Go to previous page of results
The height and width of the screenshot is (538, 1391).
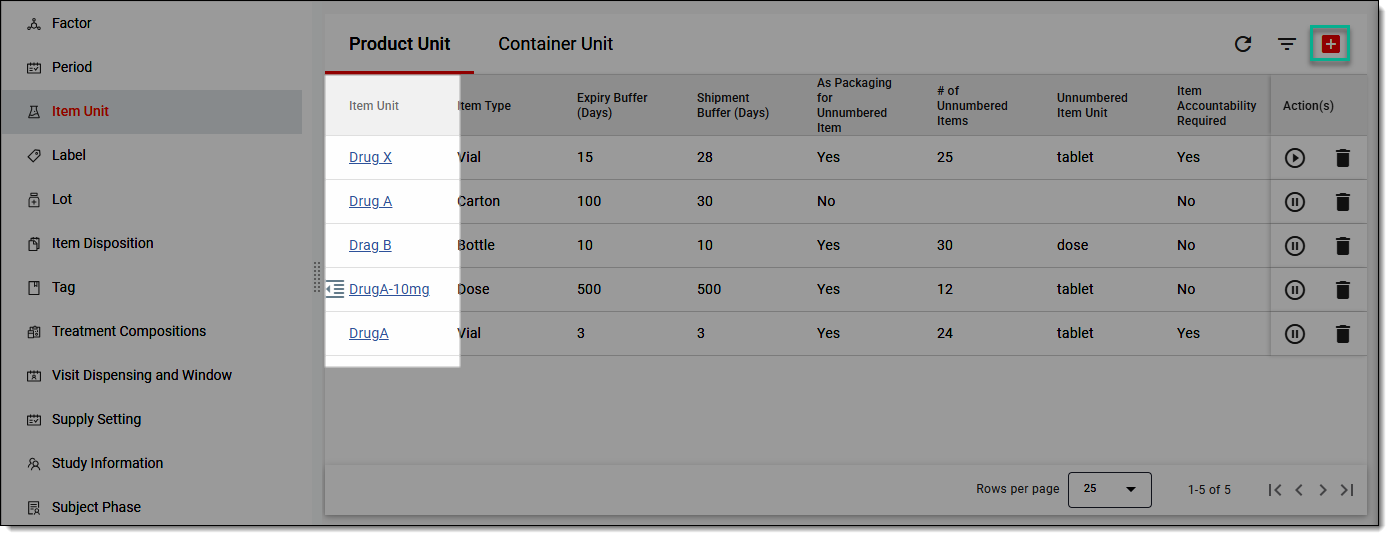(x=1299, y=490)
